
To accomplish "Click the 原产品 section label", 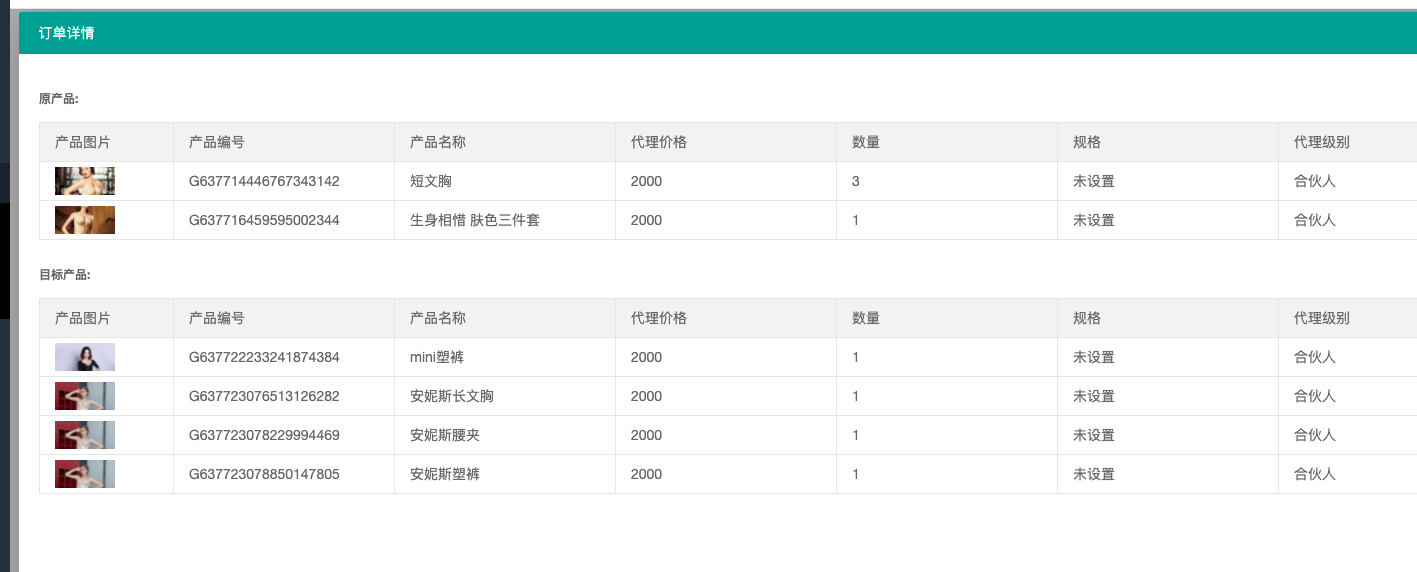I will pos(58,99).
